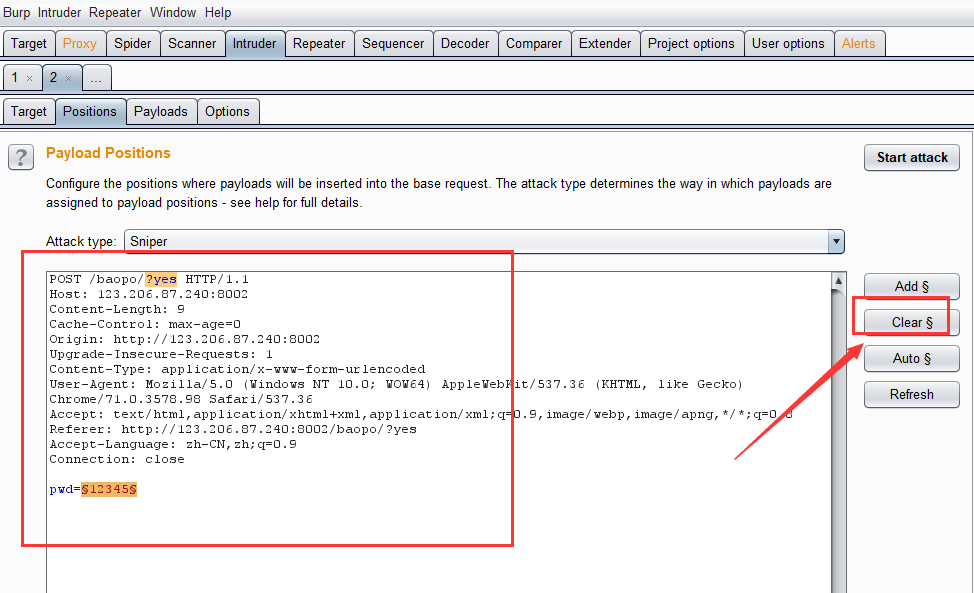Click the request editor scroll up arrow

tap(839, 281)
